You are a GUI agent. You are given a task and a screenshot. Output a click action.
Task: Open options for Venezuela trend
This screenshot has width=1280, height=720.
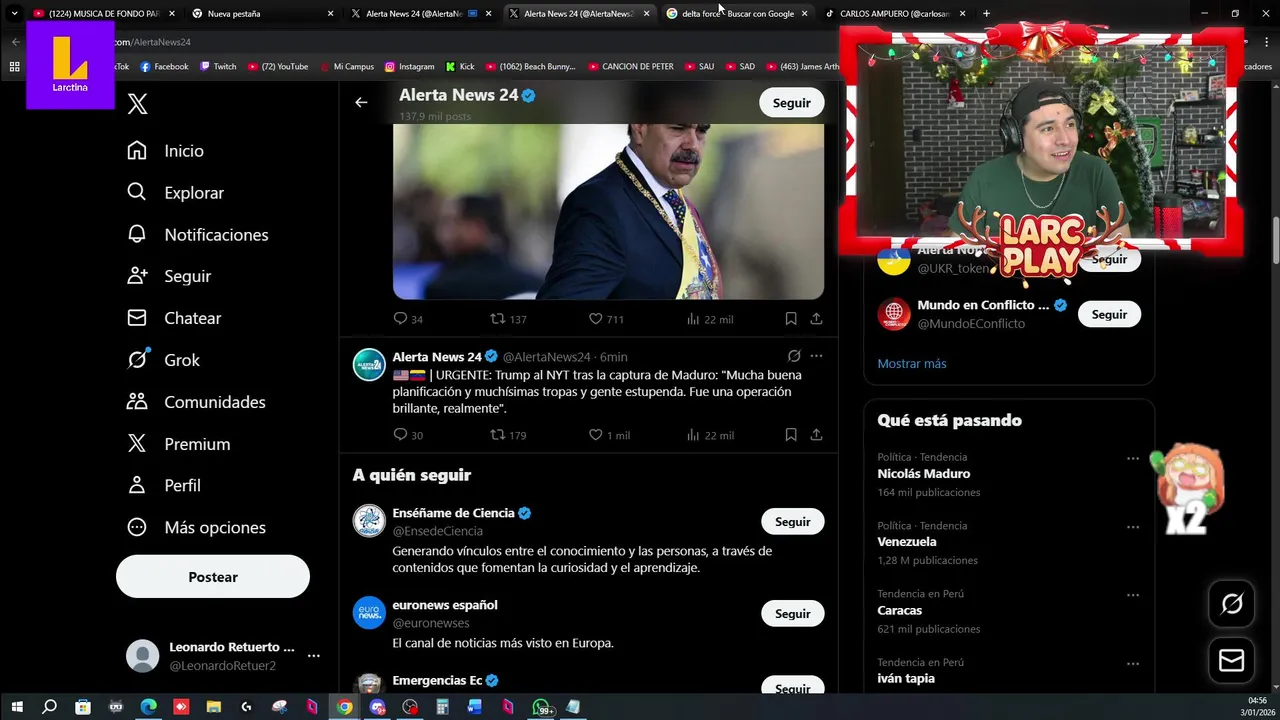pyautogui.click(x=1133, y=526)
